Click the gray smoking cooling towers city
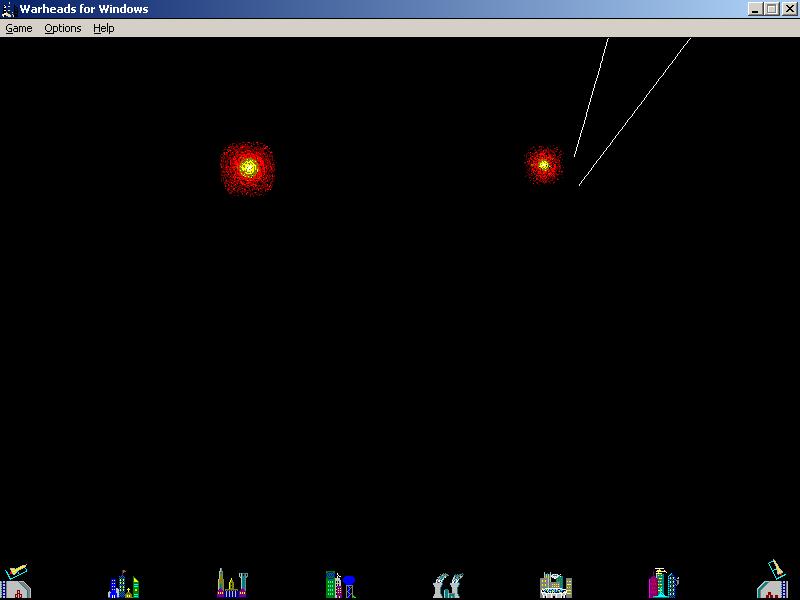Viewport: 800px width, 600px height. coord(448,585)
